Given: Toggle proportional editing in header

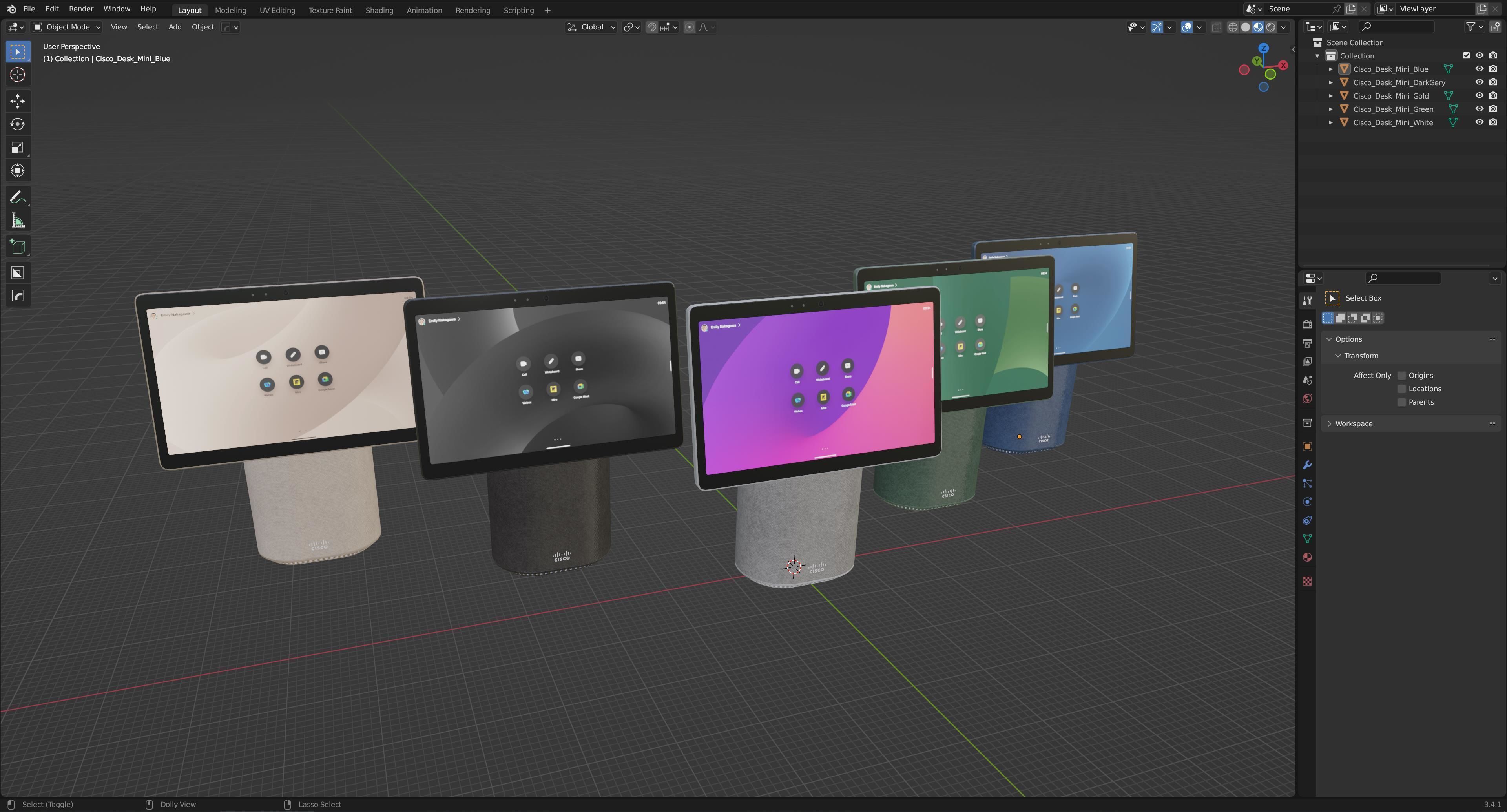Looking at the screenshot, I should [689, 27].
